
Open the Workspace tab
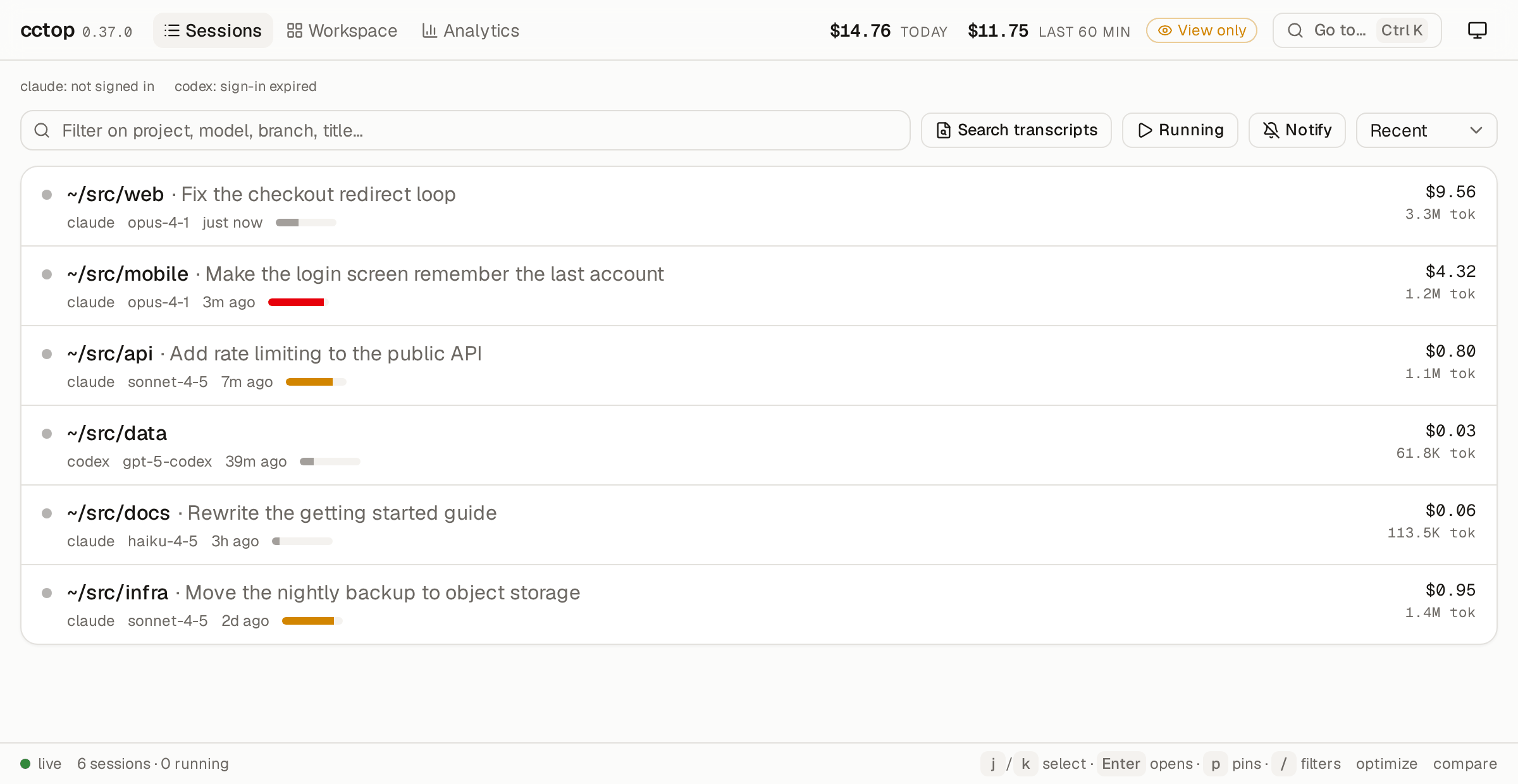(x=342, y=30)
